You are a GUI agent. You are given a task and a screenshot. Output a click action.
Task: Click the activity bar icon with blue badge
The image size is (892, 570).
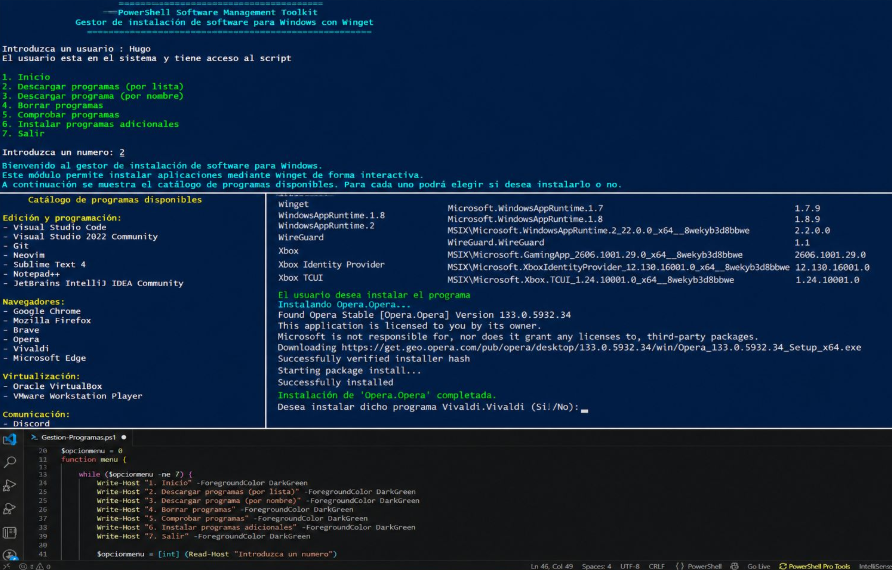(x=10, y=554)
